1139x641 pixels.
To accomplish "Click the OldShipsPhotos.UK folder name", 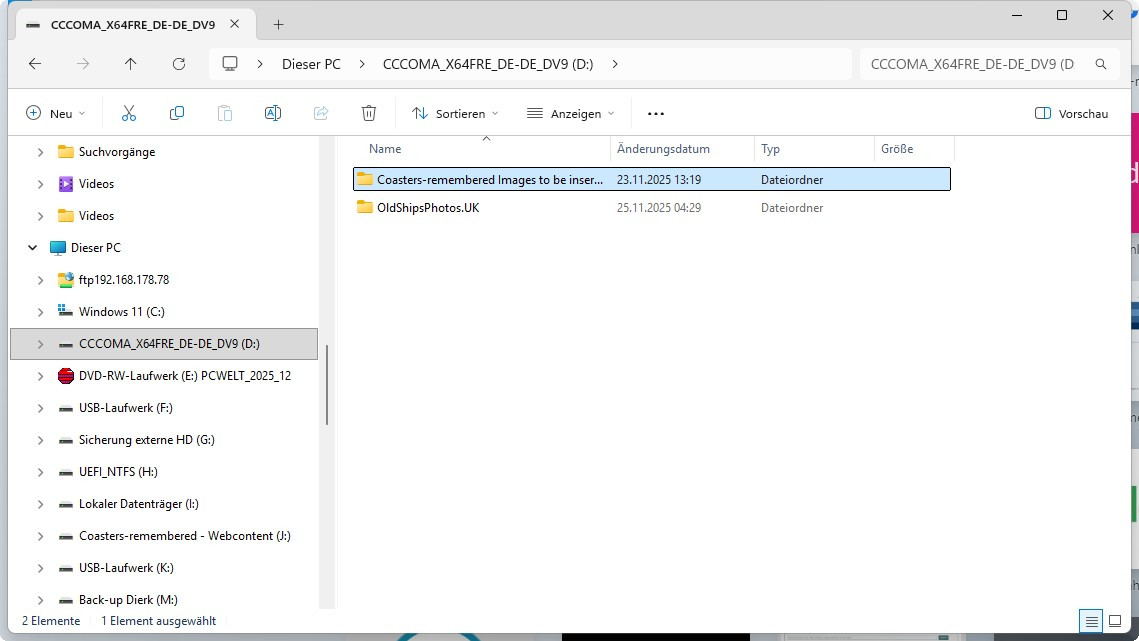I will point(428,208).
